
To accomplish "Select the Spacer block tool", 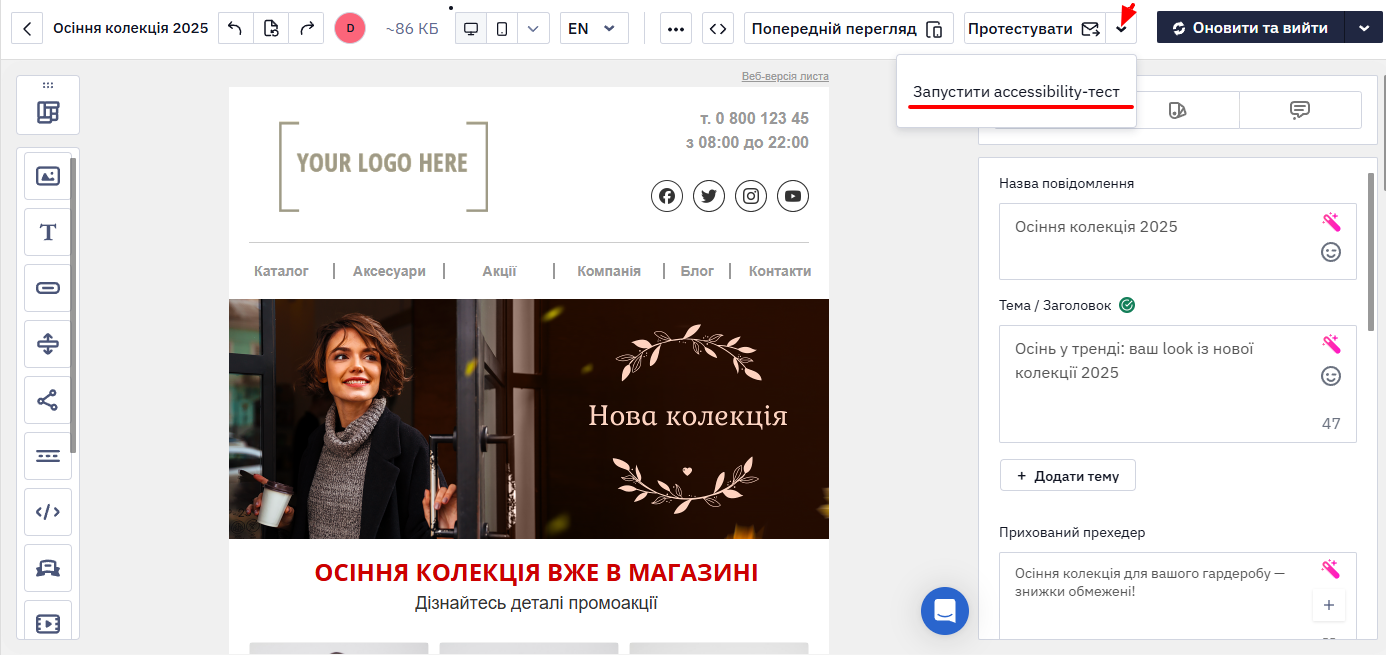I will 48,344.
